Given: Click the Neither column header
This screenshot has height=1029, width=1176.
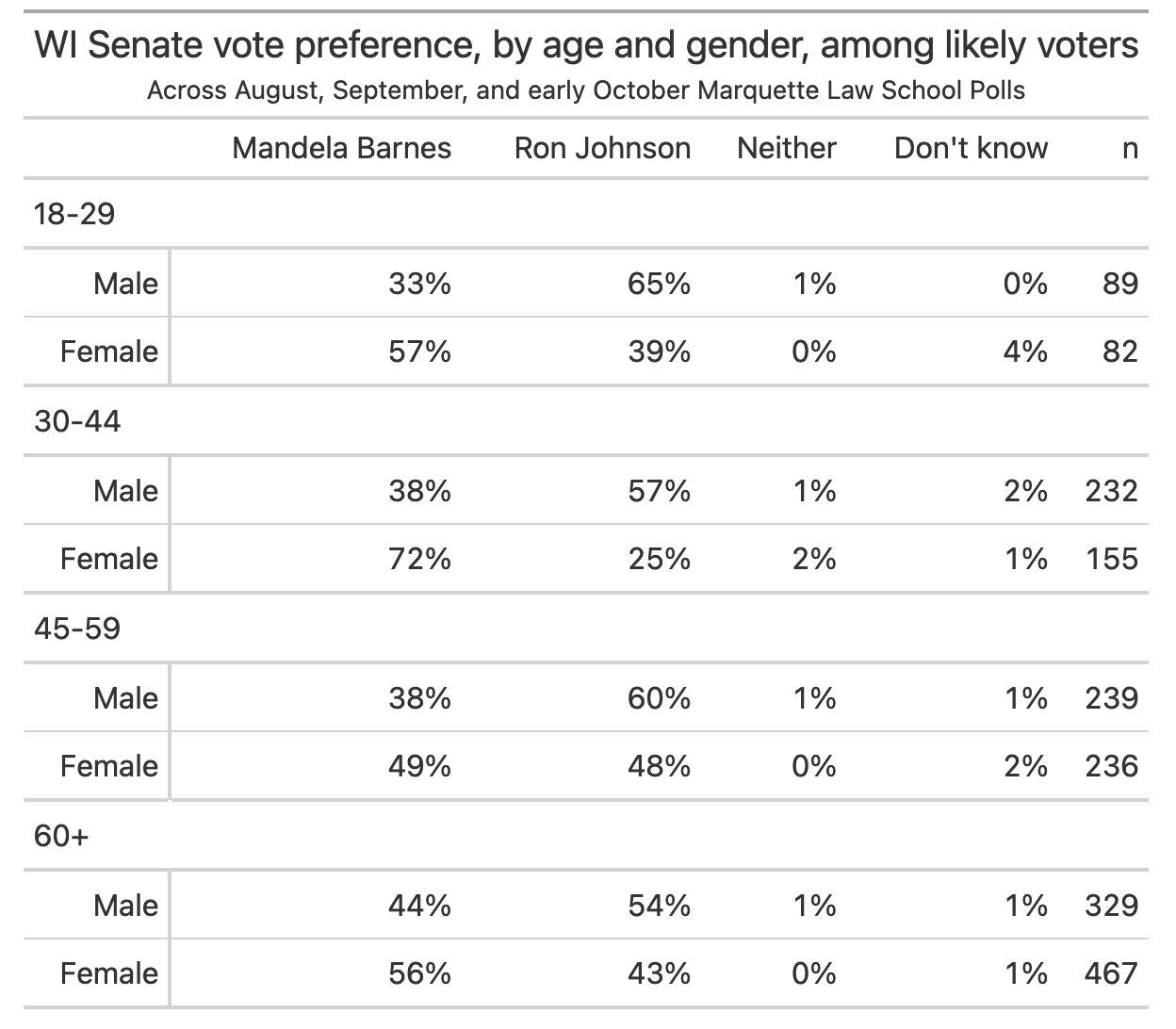Looking at the screenshot, I should click(x=786, y=148).
